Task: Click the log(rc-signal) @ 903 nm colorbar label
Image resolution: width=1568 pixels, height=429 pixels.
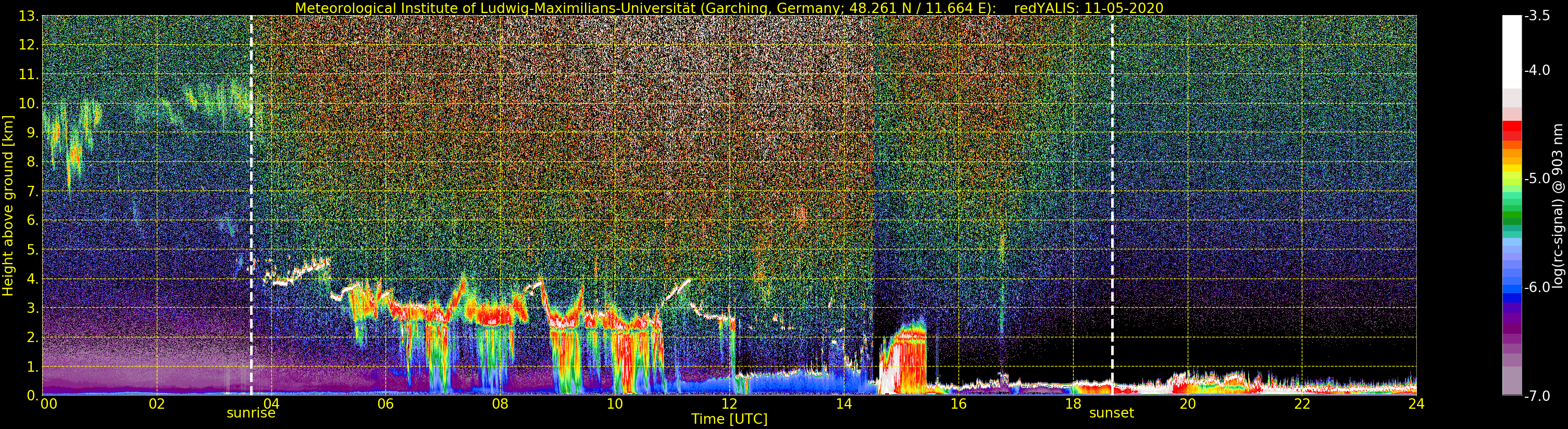Action: point(1558,206)
